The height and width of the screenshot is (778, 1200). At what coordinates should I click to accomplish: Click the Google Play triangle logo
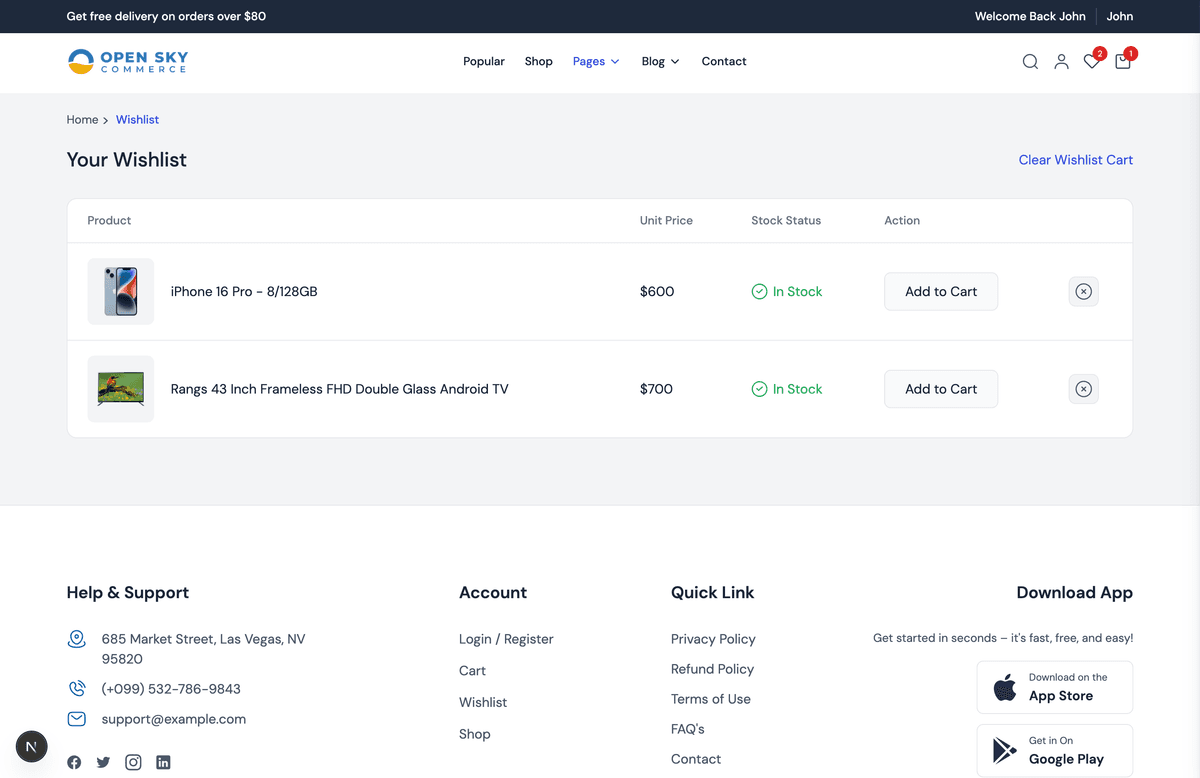1004,750
